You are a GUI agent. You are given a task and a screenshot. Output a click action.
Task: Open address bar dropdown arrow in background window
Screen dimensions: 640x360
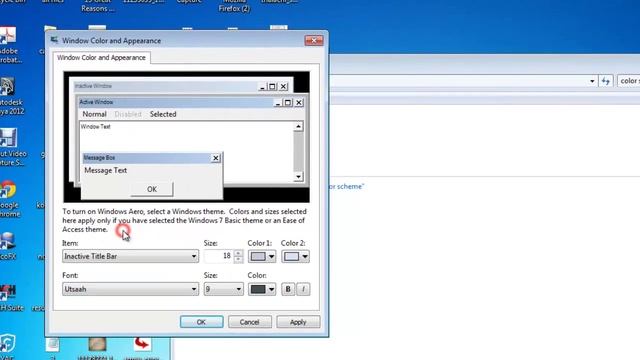[x=592, y=81]
